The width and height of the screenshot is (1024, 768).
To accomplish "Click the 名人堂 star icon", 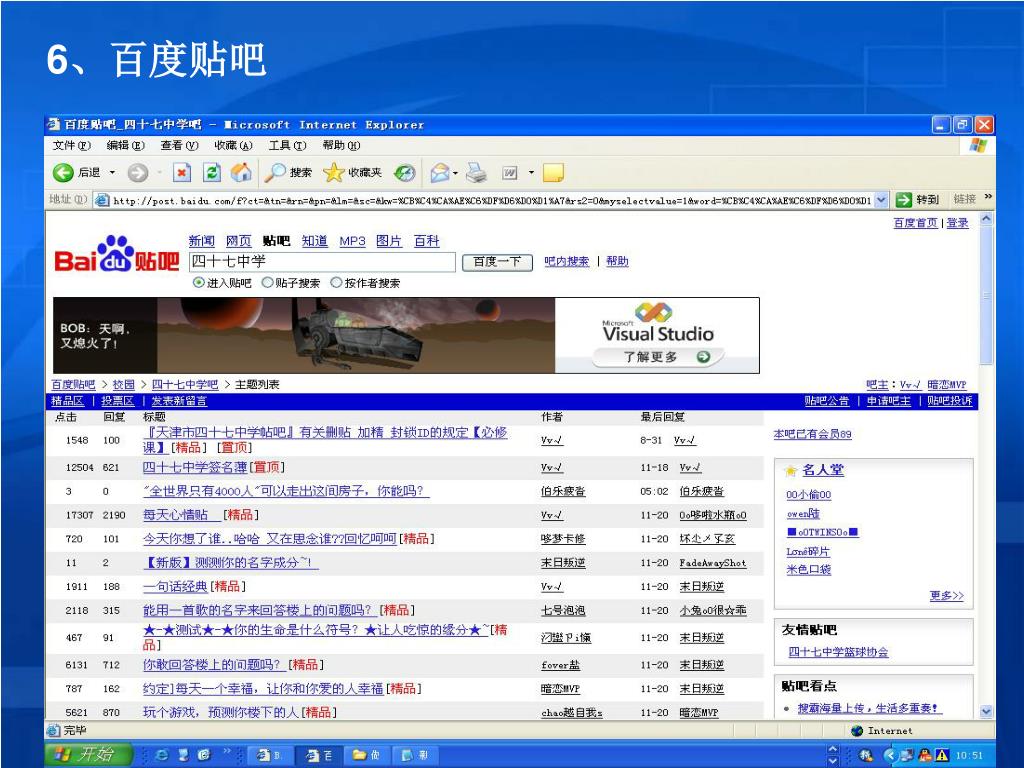I will pyautogui.click(x=791, y=470).
